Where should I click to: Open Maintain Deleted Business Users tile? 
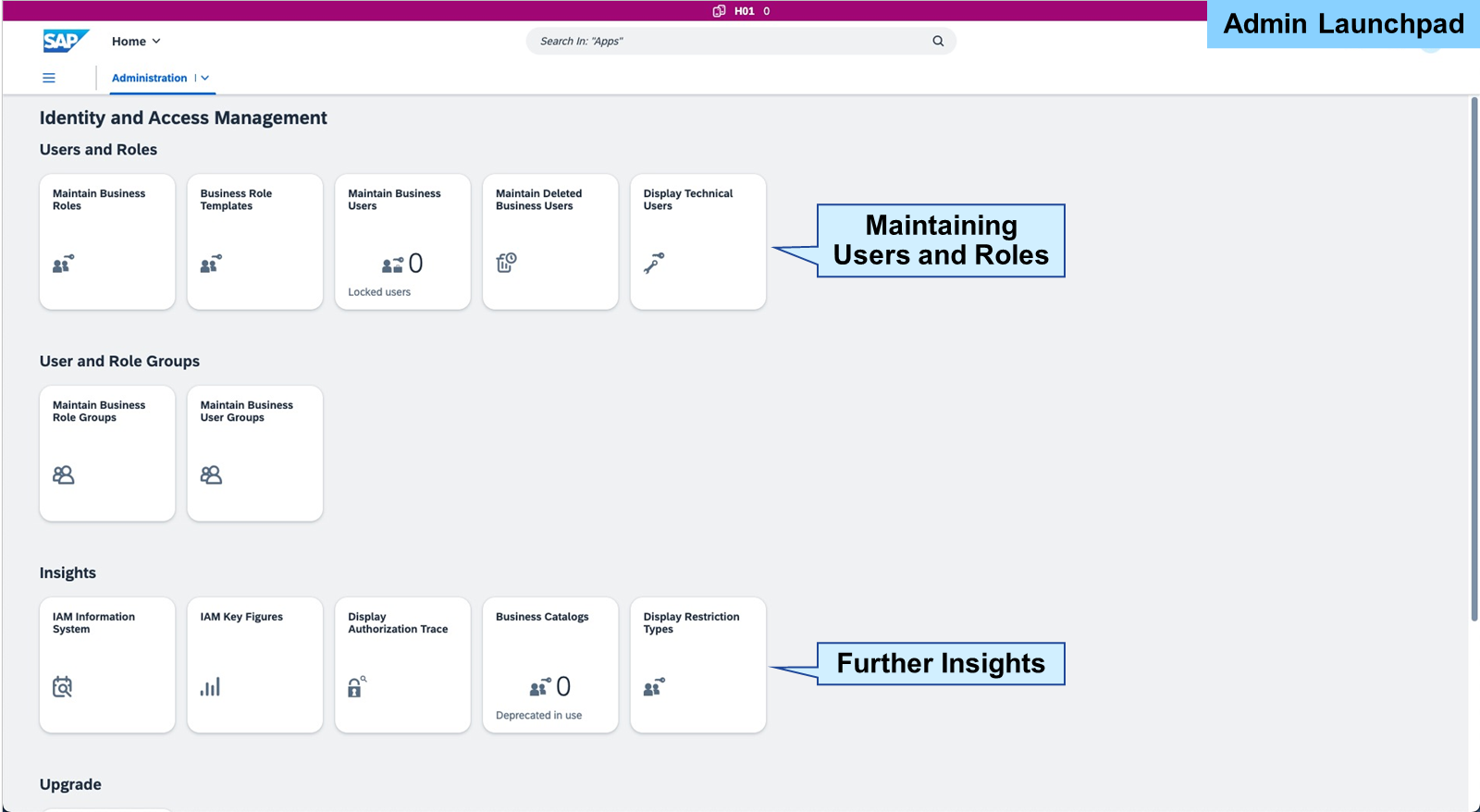click(x=550, y=241)
